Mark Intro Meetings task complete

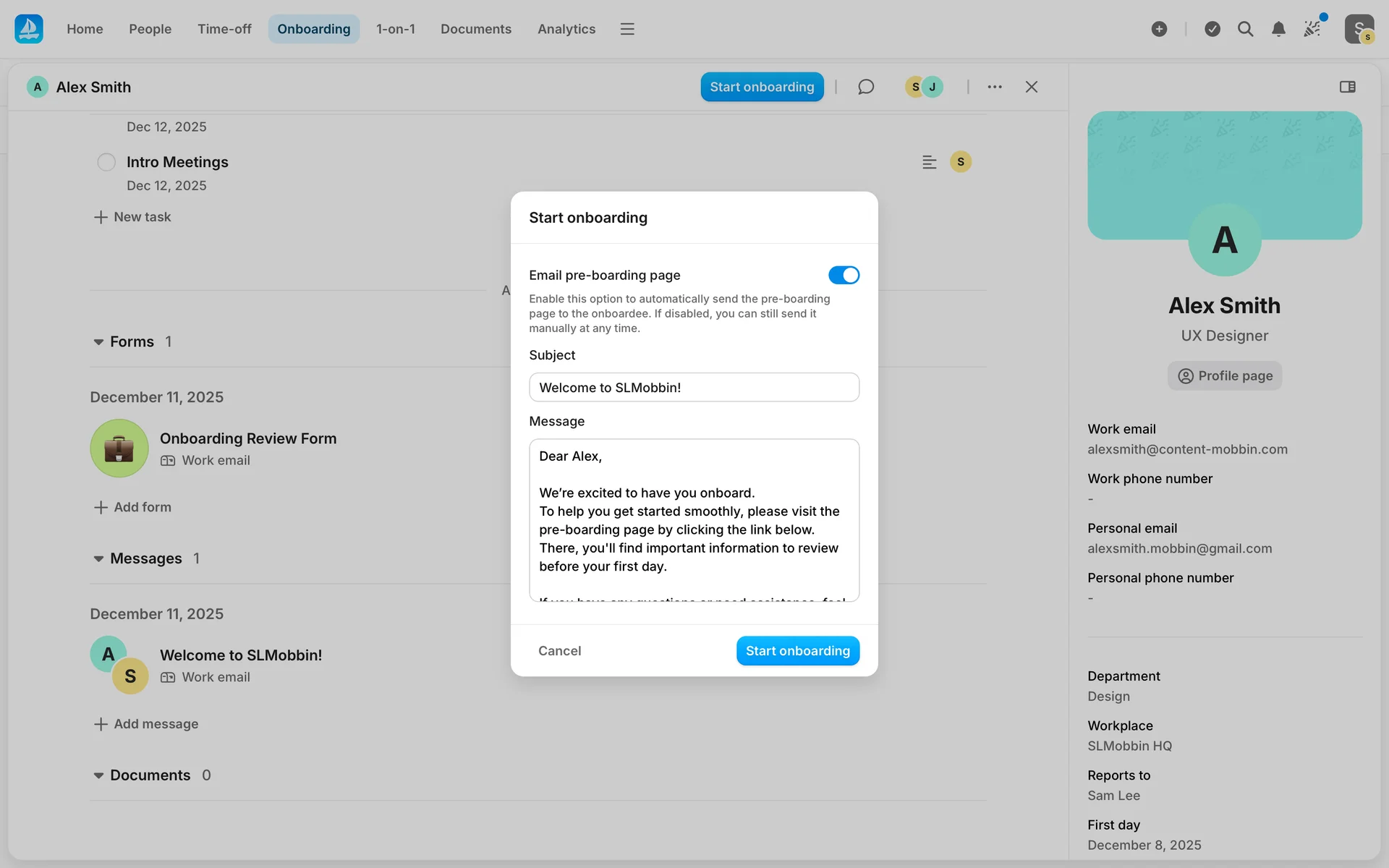[x=106, y=162]
